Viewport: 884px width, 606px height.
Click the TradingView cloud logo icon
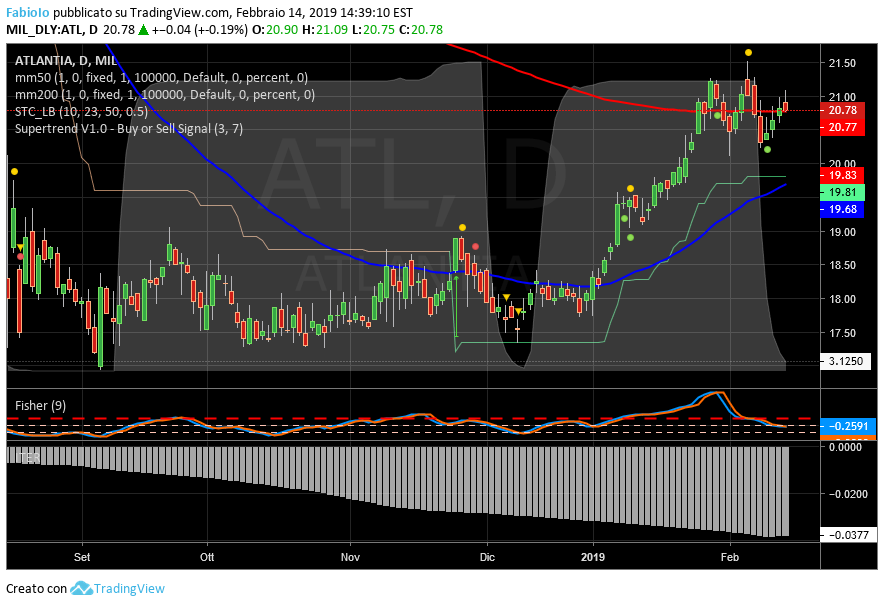(81, 589)
